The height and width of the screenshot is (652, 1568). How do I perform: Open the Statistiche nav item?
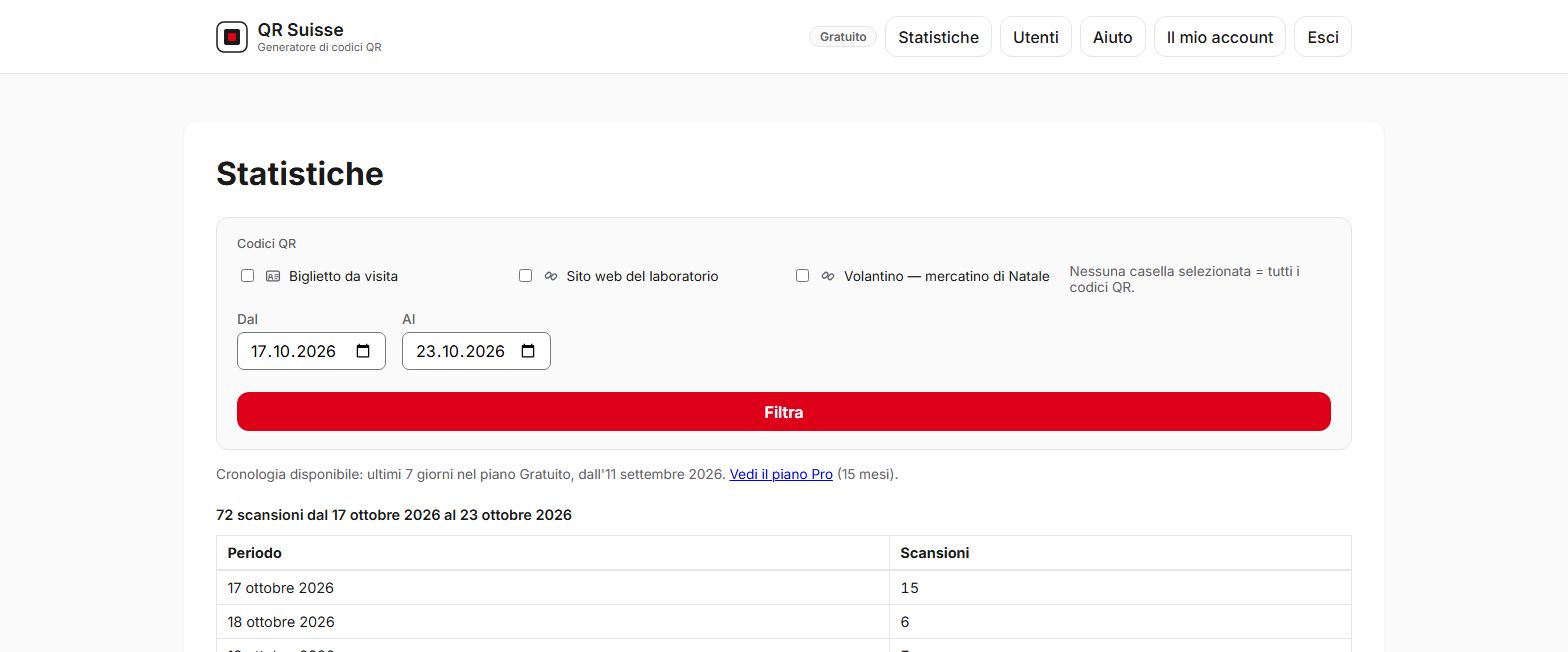[938, 37]
